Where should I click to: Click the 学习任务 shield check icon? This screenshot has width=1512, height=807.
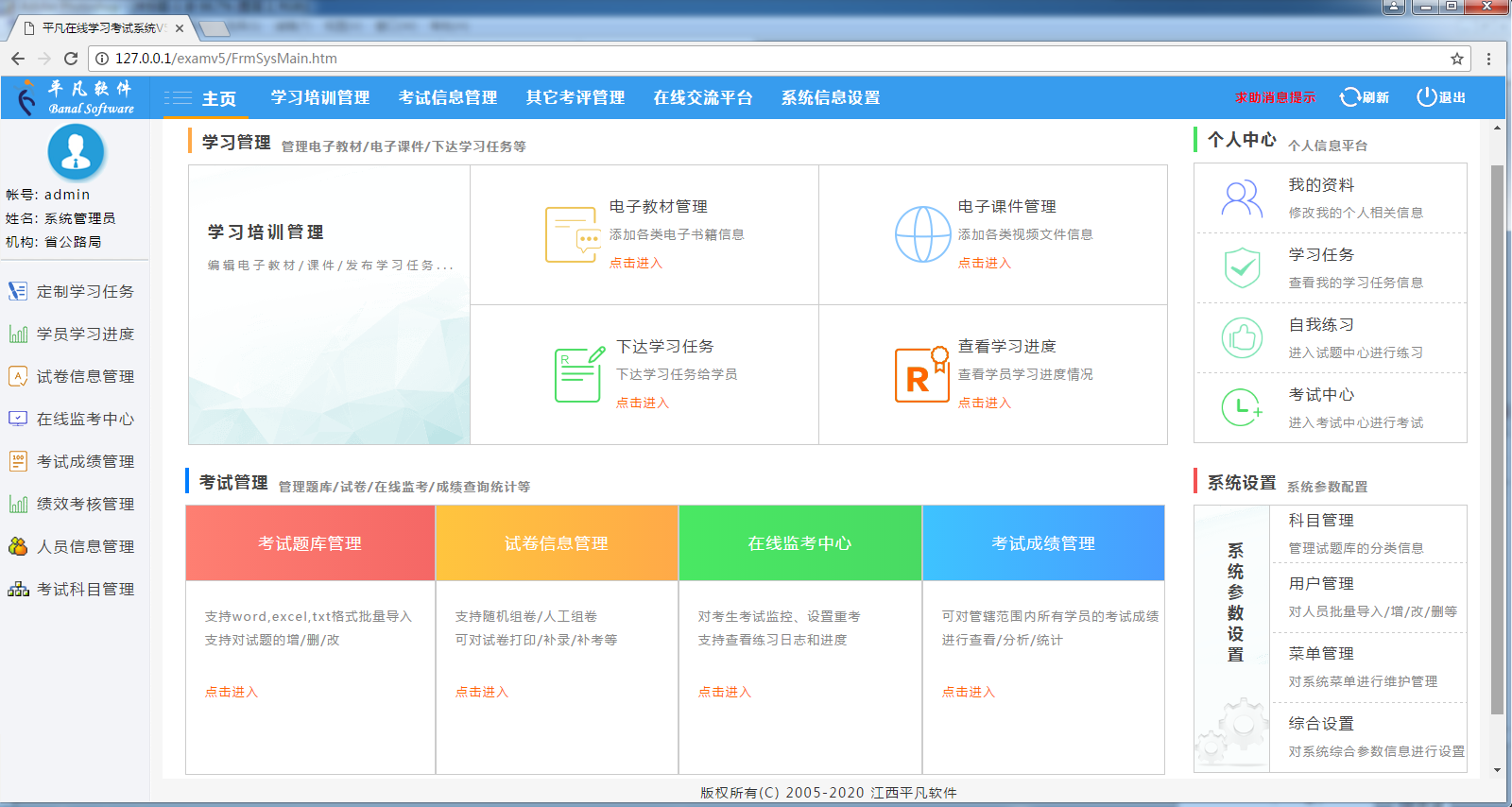1242,268
